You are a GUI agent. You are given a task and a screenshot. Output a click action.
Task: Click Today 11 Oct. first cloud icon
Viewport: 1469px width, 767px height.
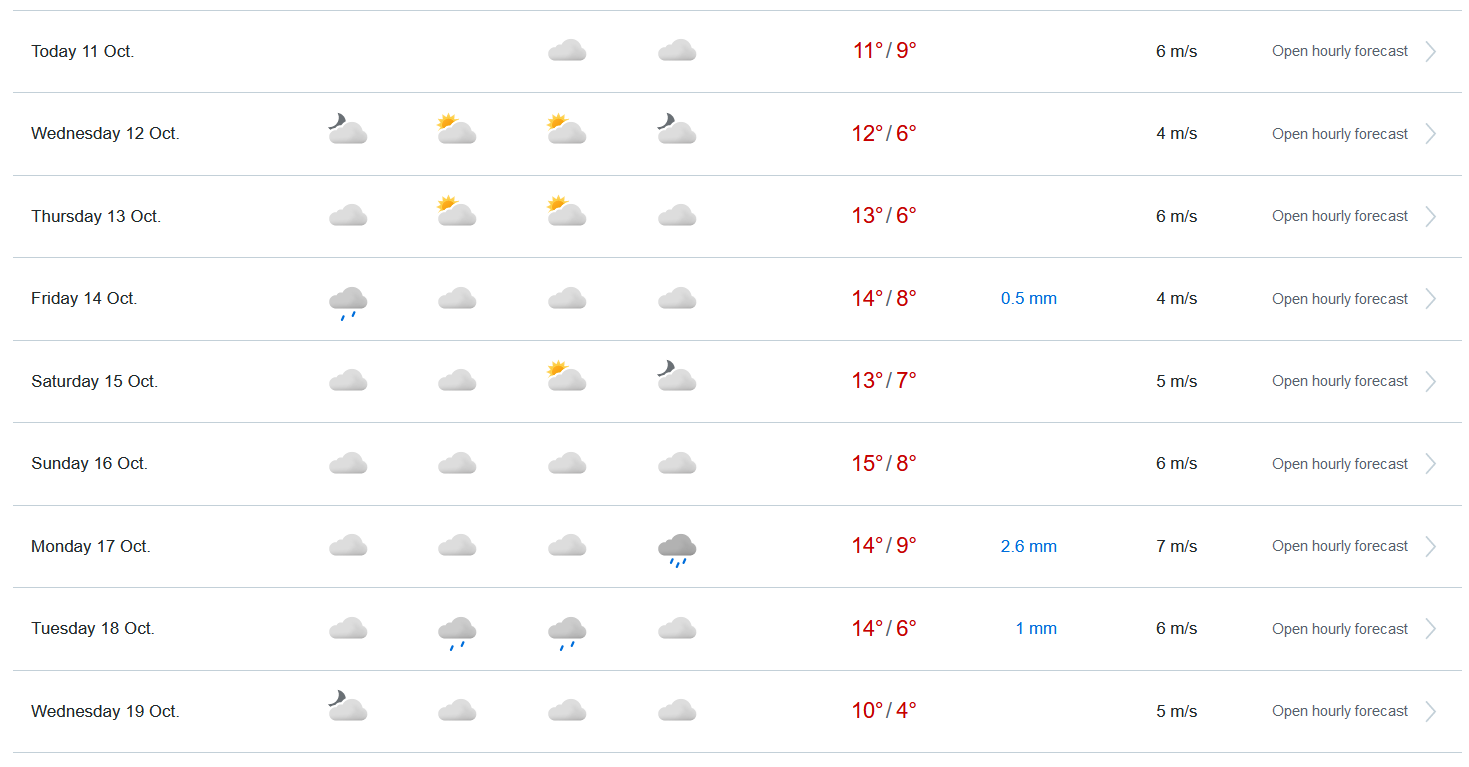click(567, 51)
